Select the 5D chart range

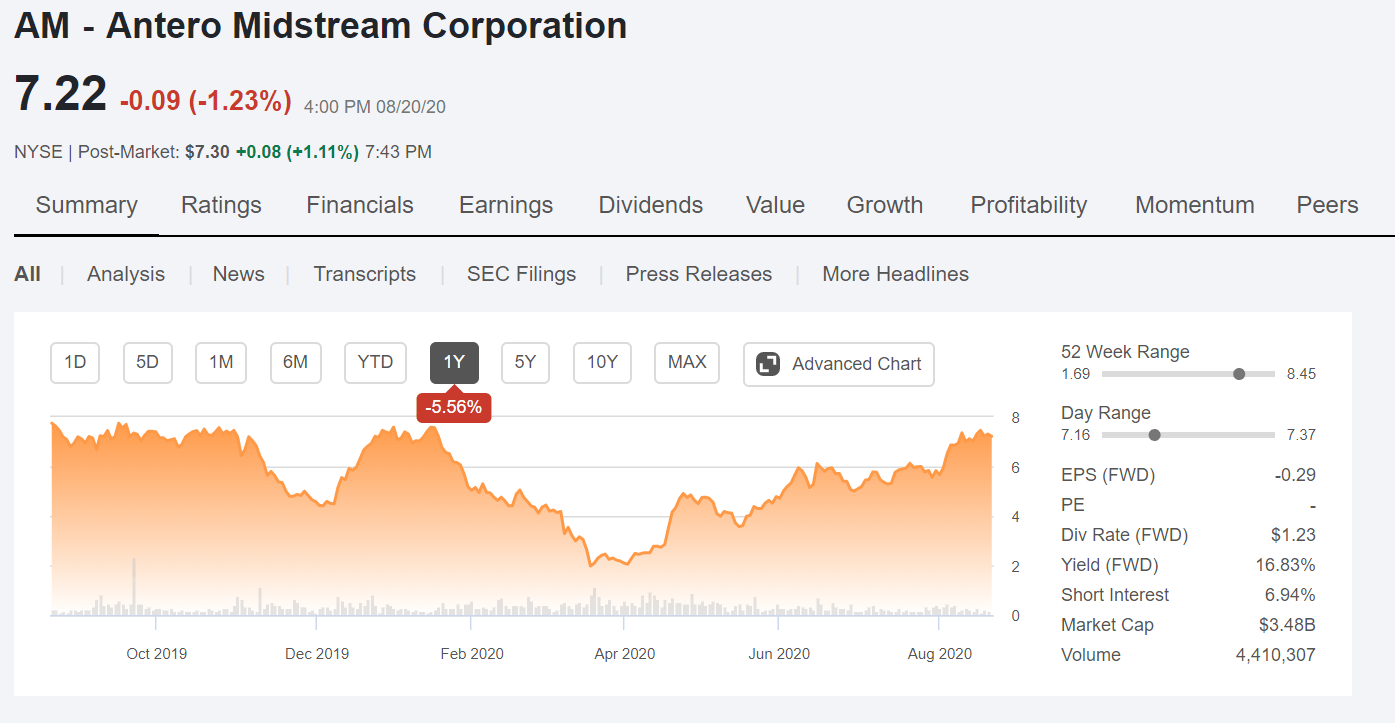pyautogui.click(x=148, y=363)
